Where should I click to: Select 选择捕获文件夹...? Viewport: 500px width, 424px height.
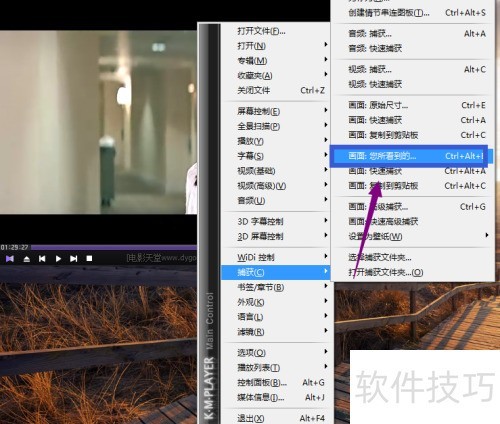(x=413, y=257)
